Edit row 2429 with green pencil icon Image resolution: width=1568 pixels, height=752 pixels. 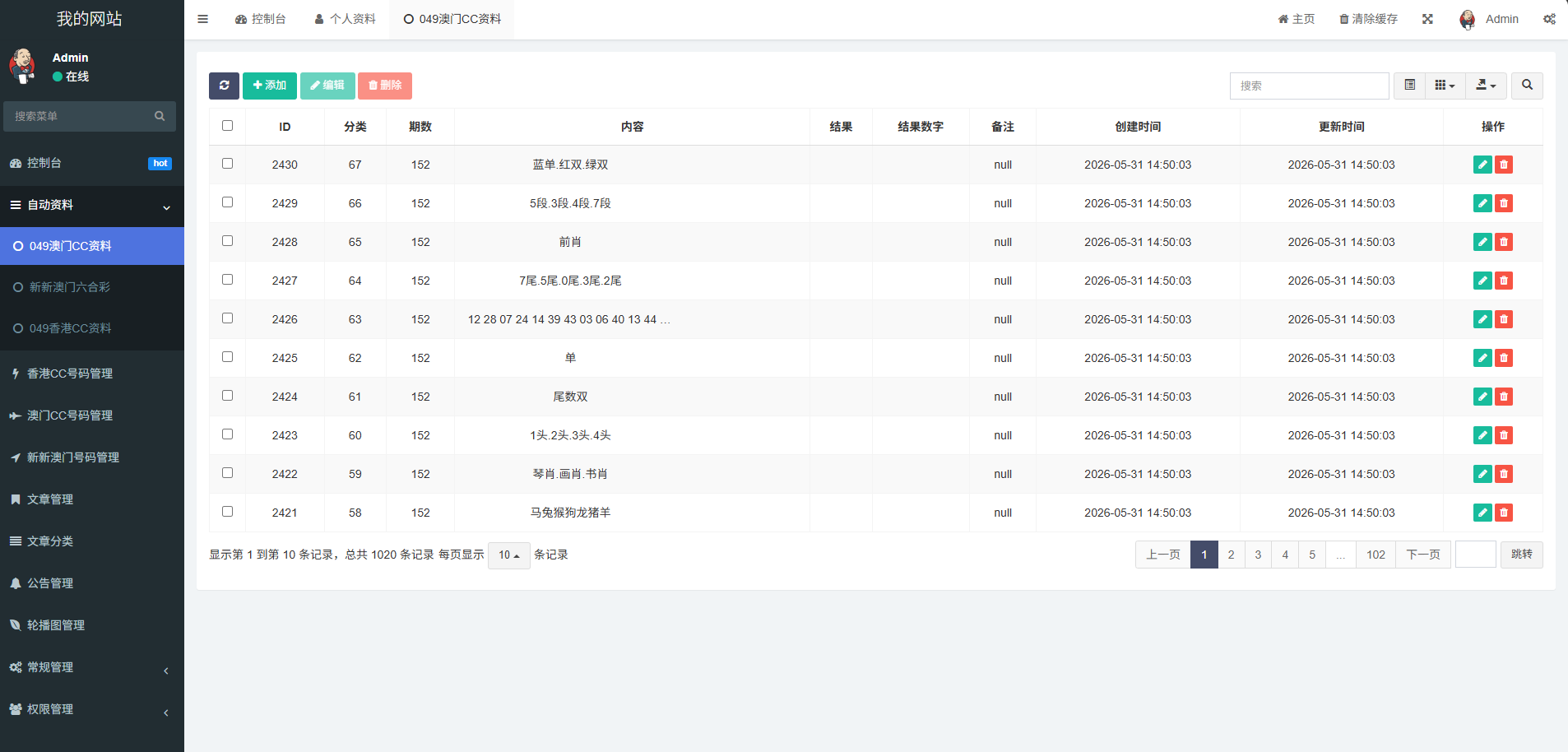1482,203
